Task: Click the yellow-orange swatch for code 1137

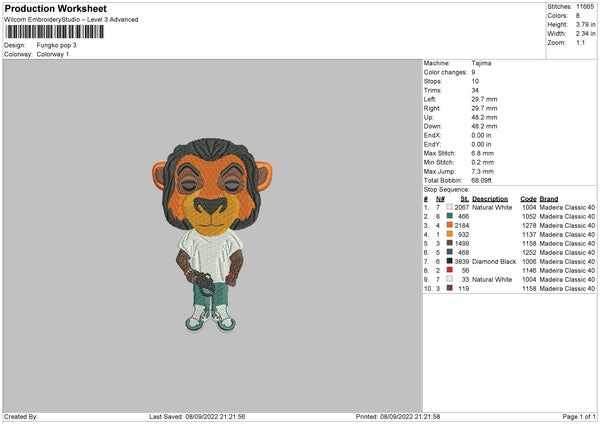Action: click(x=450, y=234)
